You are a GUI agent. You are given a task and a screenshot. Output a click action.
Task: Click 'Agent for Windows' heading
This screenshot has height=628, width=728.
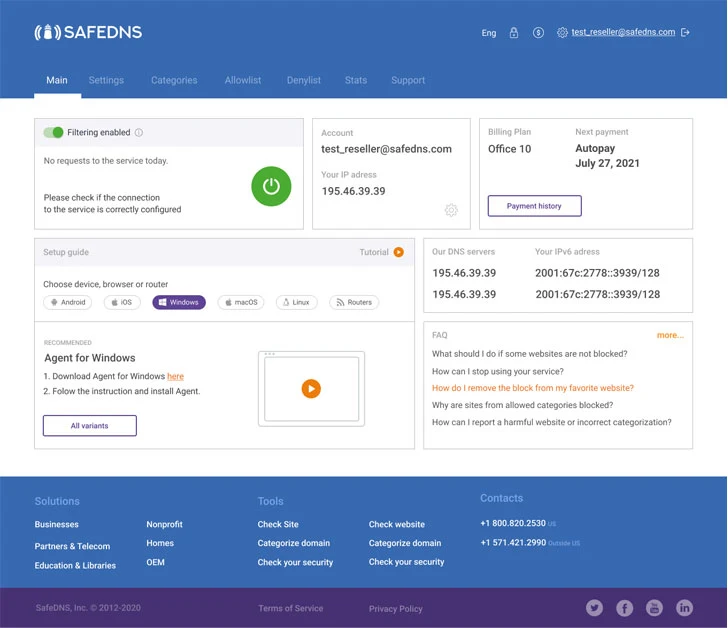click(90, 358)
